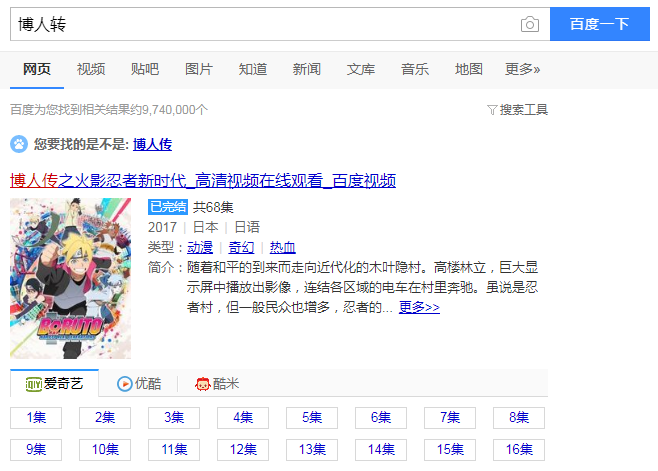658x471 pixels.
Task: Switch to the 酷米 source tab
Action: point(217,383)
